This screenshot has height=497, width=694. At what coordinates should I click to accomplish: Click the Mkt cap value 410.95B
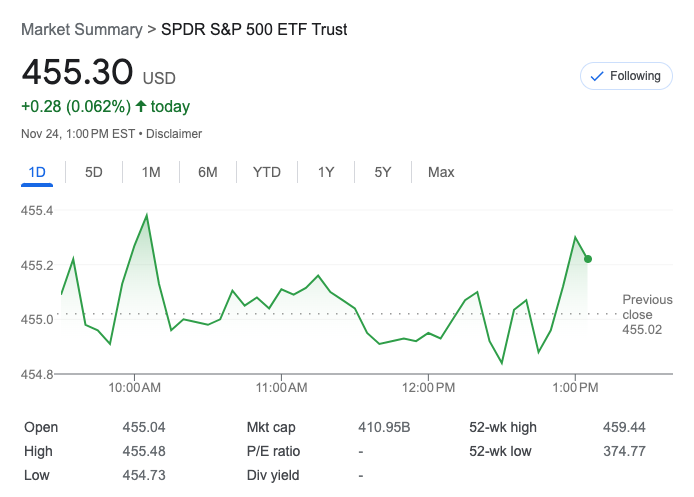(x=384, y=428)
